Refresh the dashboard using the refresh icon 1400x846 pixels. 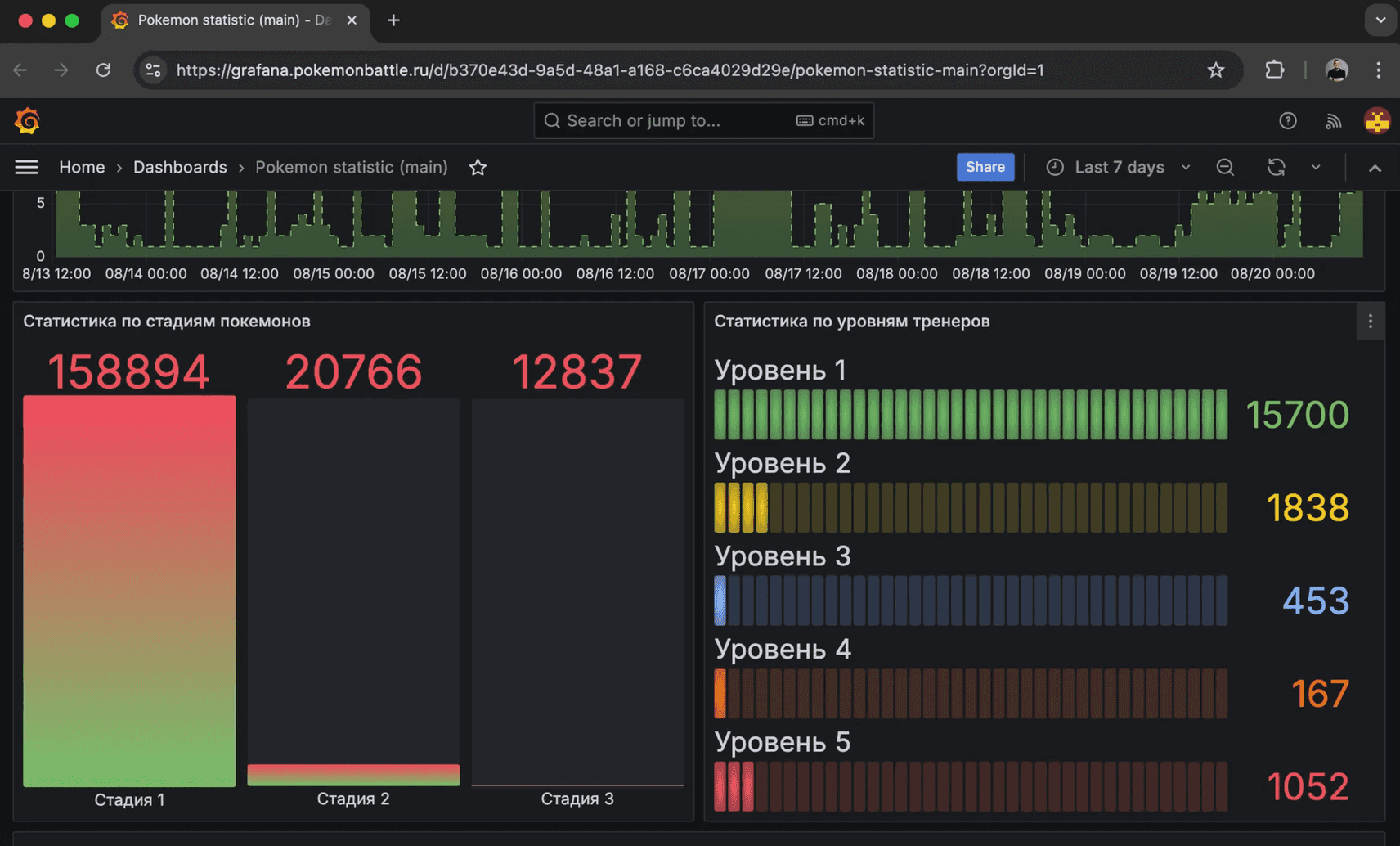[1276, 168]
